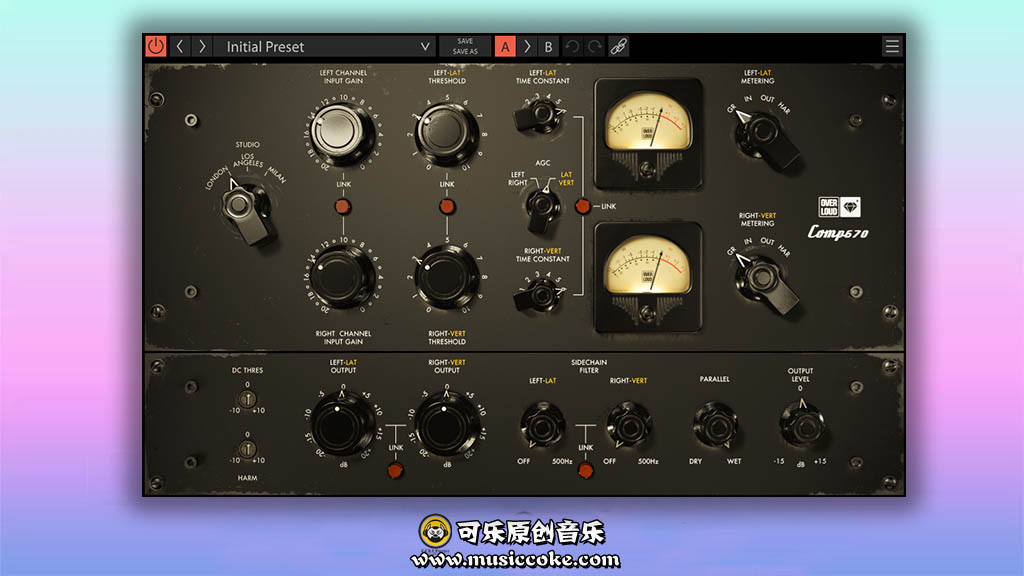Go to next preset arrow
1024x576 pixels.
coord(202,46)
